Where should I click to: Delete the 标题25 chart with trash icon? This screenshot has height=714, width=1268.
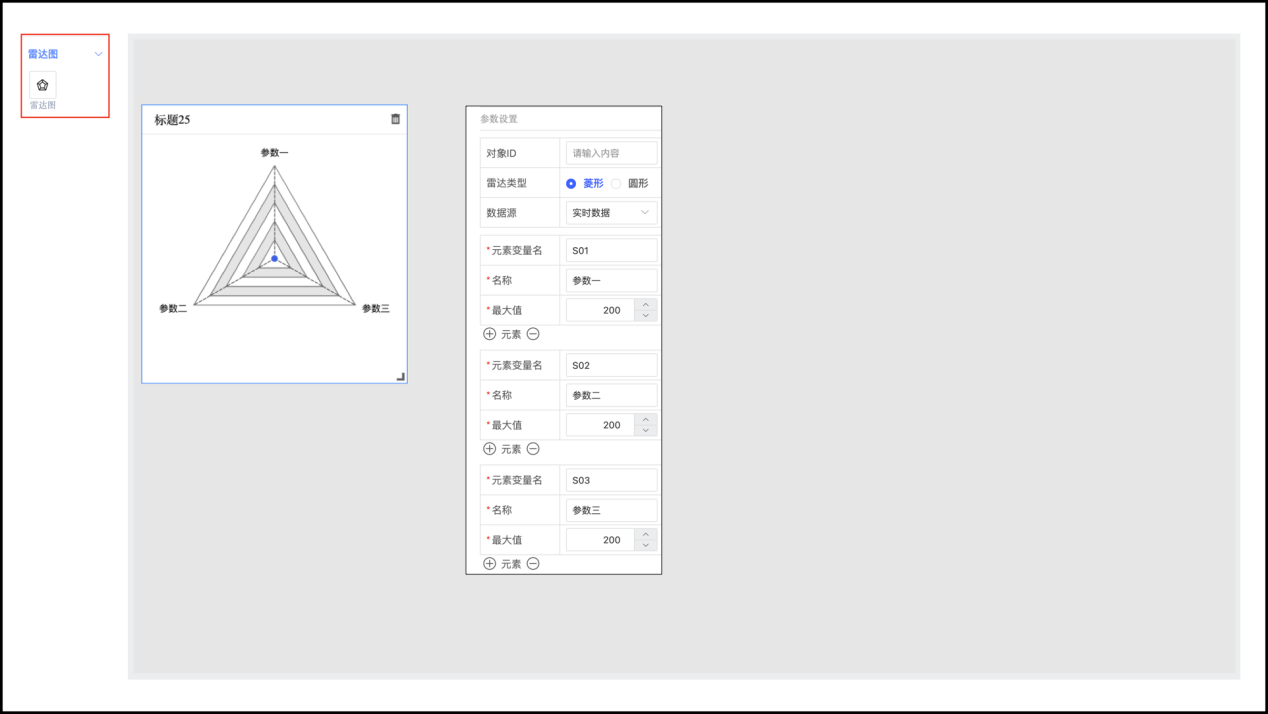(x=395, y=119)
